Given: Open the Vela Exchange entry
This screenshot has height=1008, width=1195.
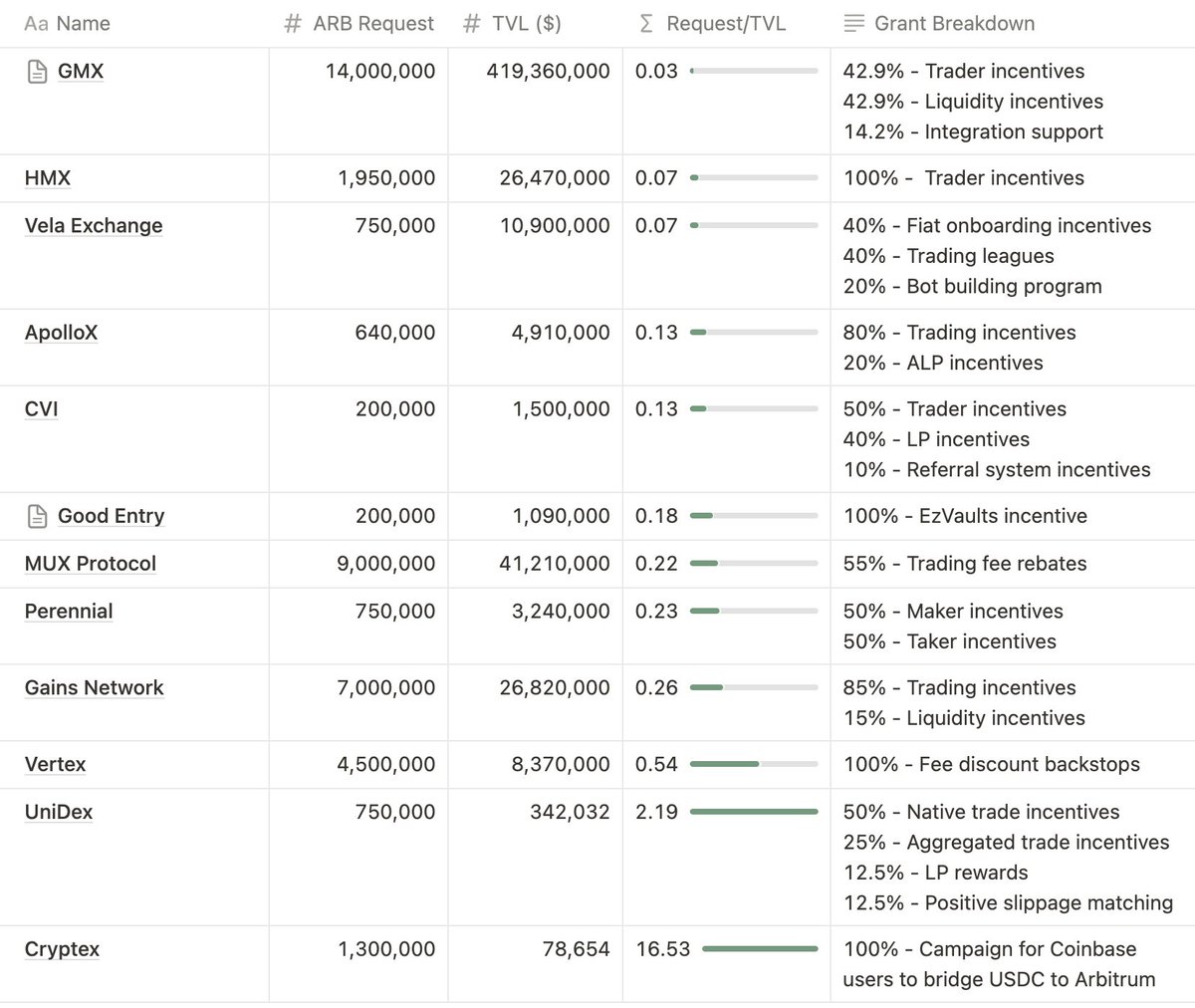Looking at the screenshot, I should pos(94,226).
